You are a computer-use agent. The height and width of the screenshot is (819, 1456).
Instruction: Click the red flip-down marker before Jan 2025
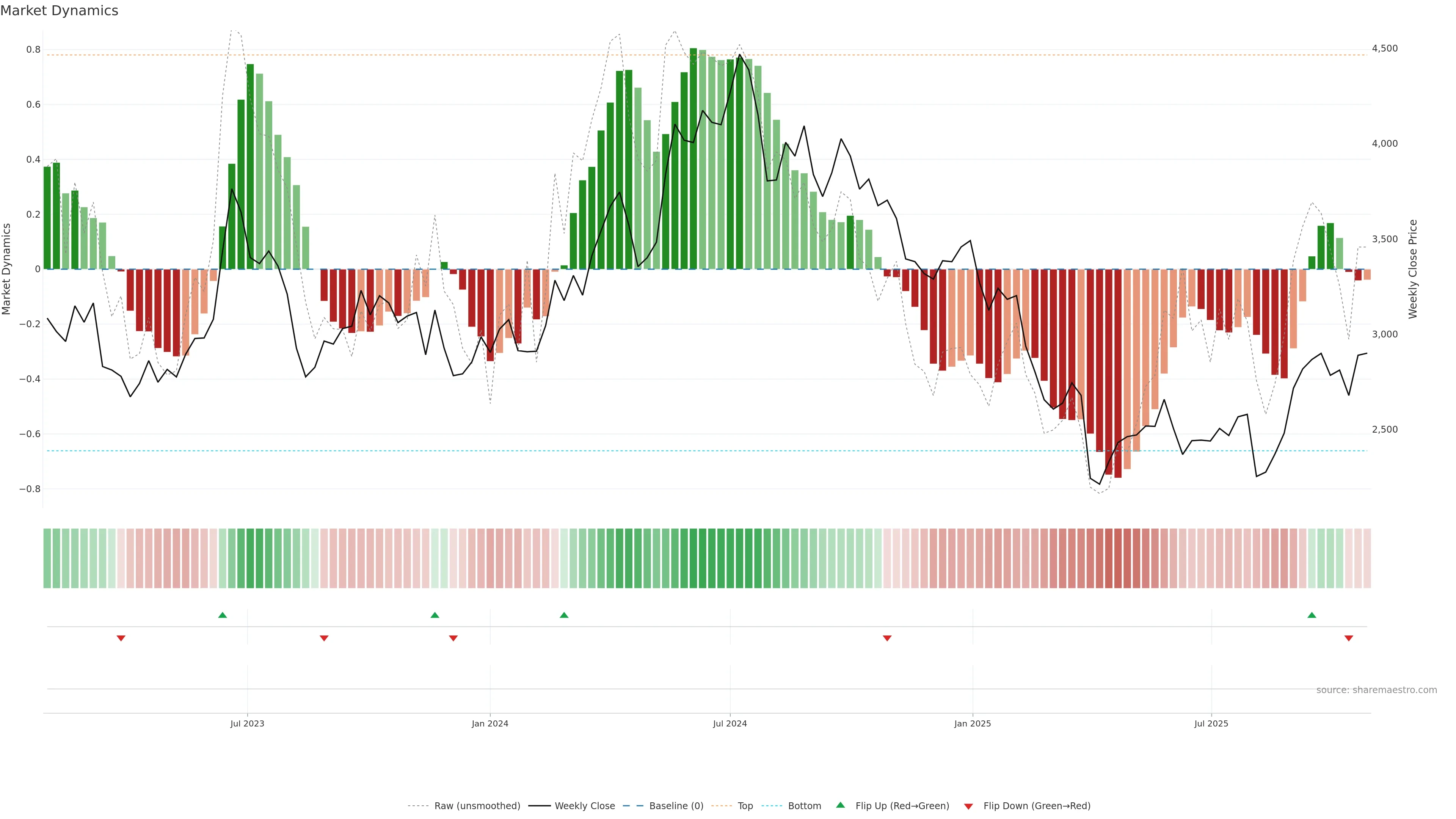click(887, 638)
